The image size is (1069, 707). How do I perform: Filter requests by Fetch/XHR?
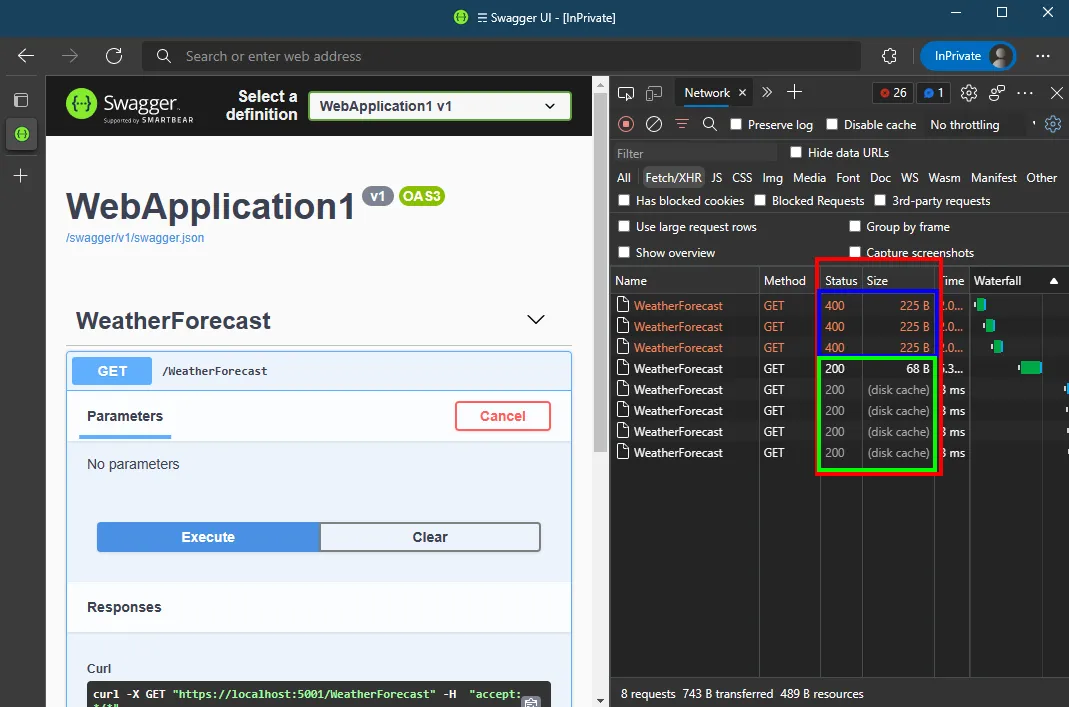(x=673, y=178)
